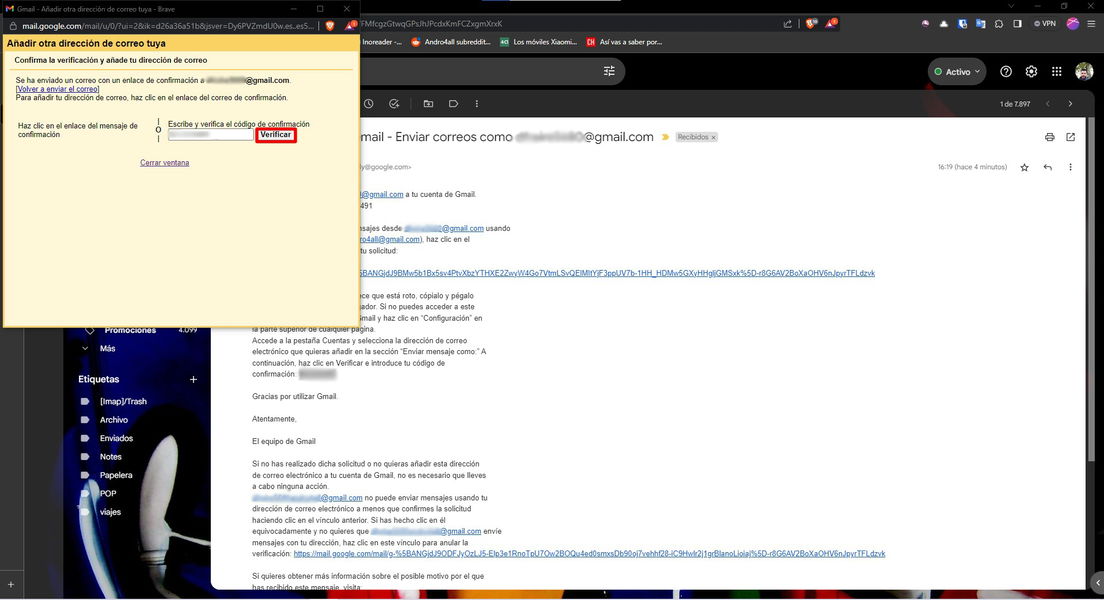Open the 'Andro4all subreddit' bookmark
The image size is (1104, 600).
(x=451, y=42)
